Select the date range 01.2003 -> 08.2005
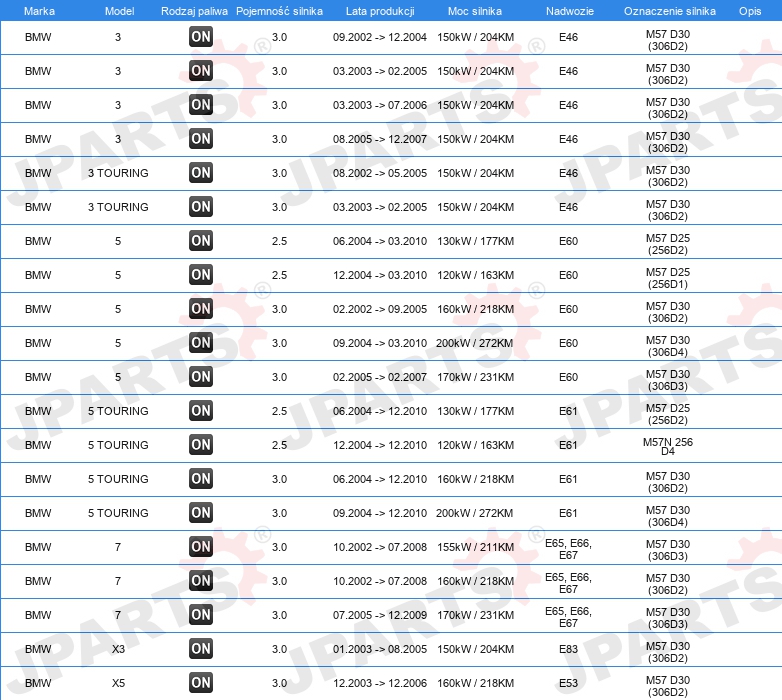 [x=380, y=649]
